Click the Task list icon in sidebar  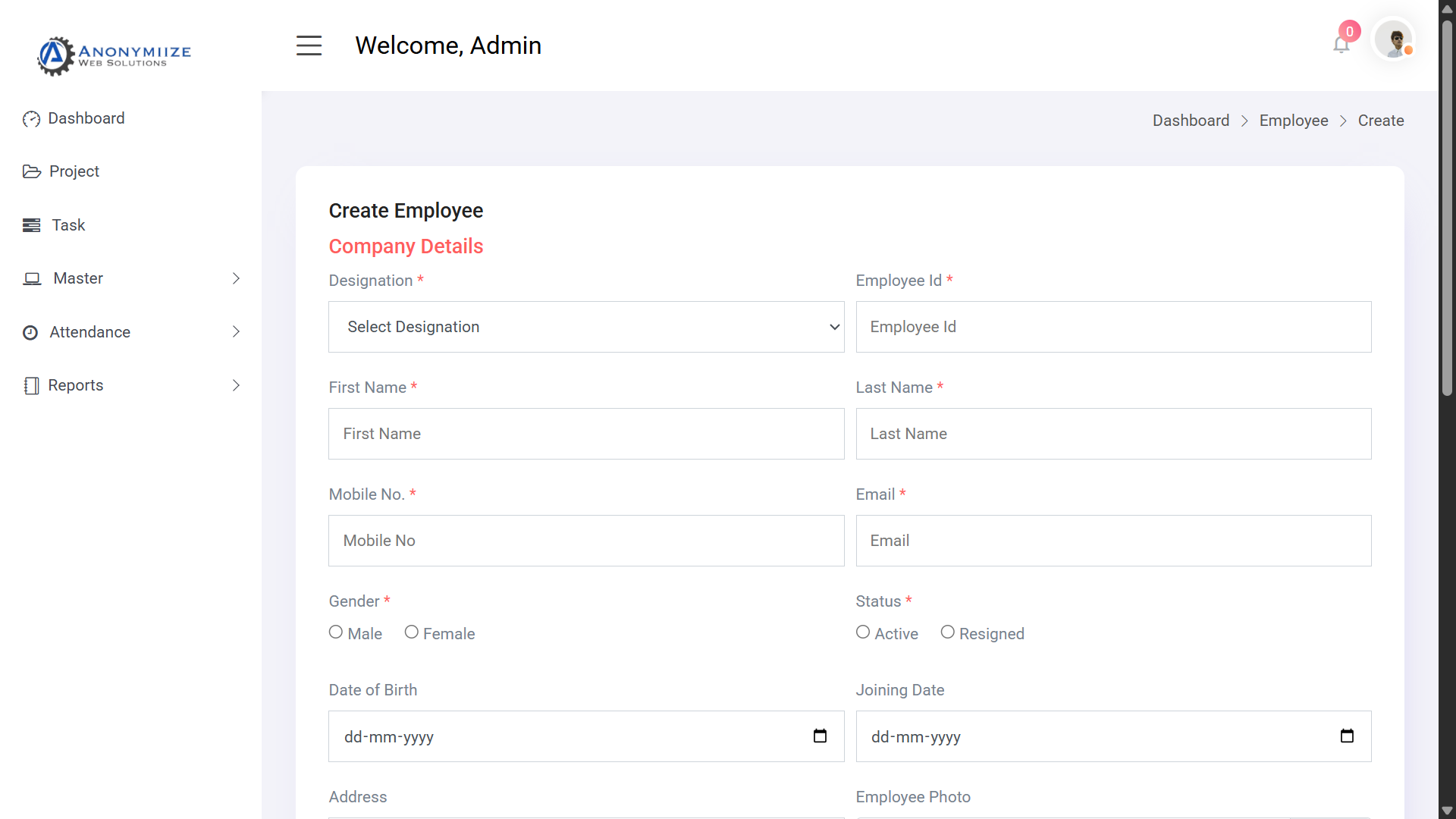[32, 225]
